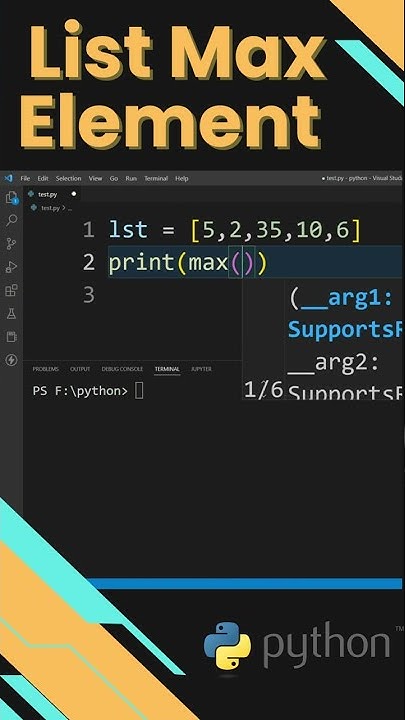Open the Edit menu
The height and width of the screenshot is (720, 405).
pyautogui.click(x=43, y=178)
